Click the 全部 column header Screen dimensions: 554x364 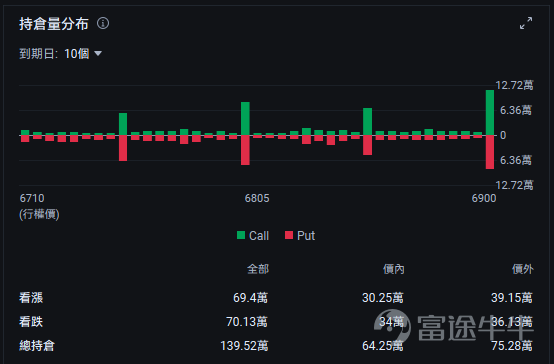pyautogui.click(x=258, y=269)
